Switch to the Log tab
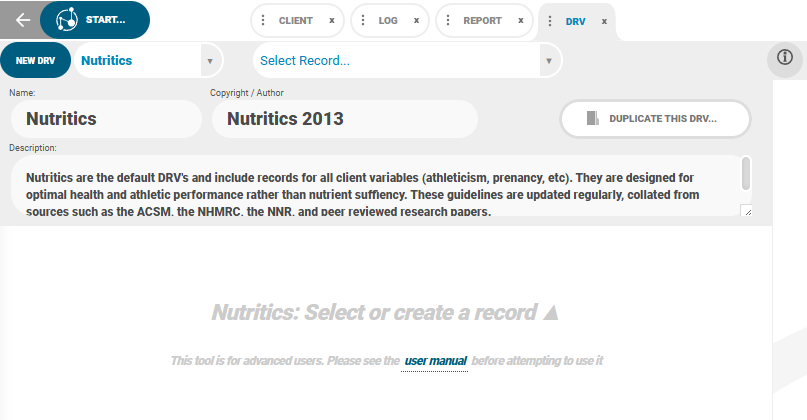This screenshot has width=807, height=420. tap(388, 20)
